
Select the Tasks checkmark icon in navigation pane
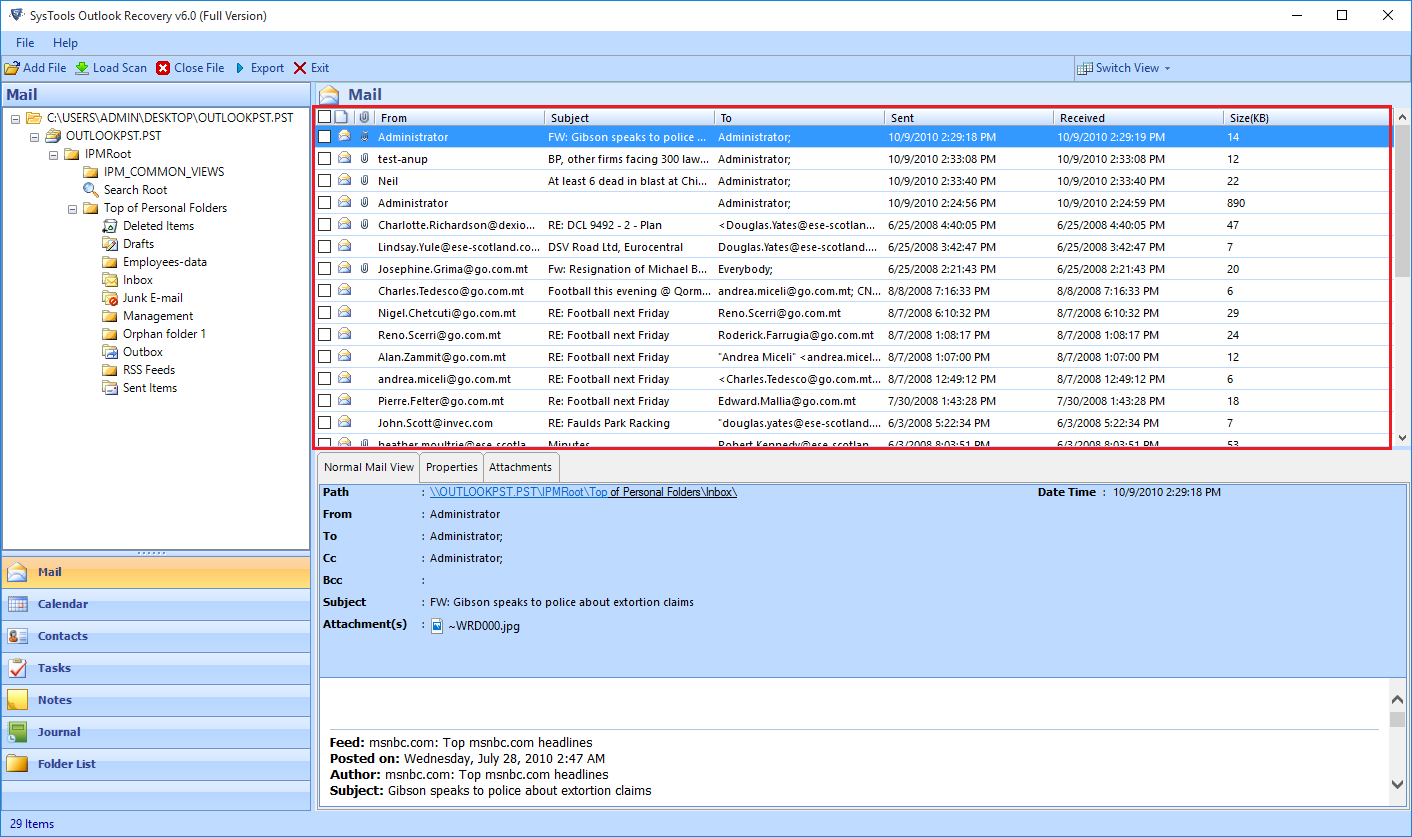click(x=17, y=668)
